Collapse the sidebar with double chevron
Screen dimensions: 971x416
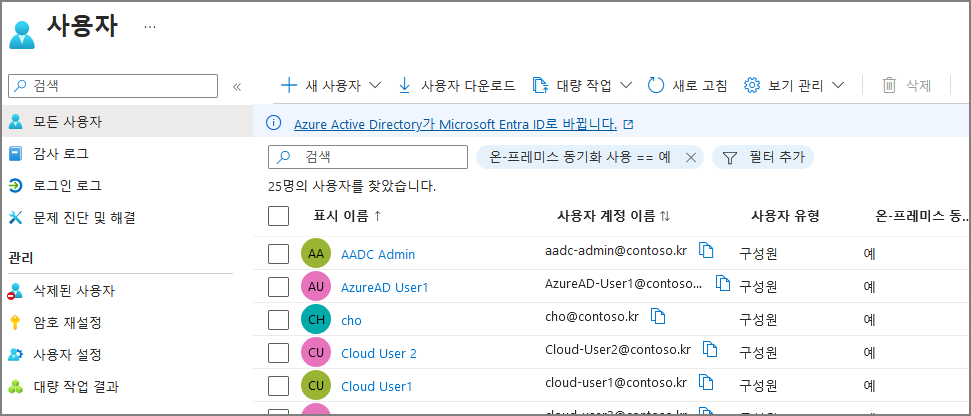tap(237, 87)
